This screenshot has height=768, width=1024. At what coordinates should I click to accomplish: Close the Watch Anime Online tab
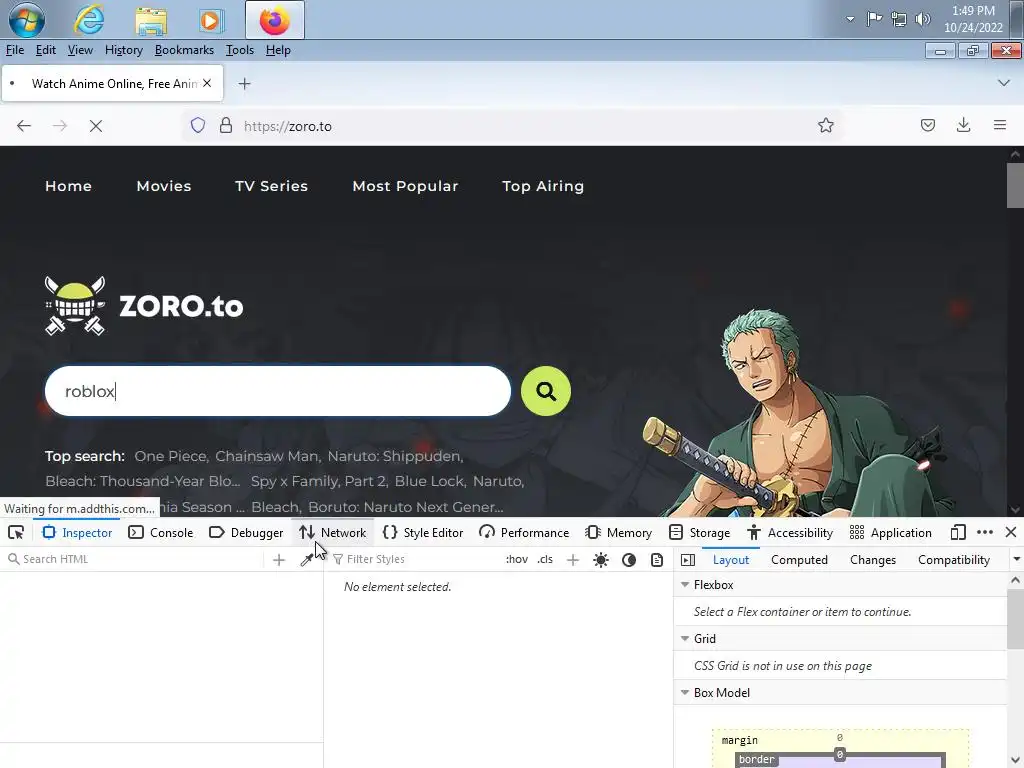pyautogui.click(x=207, y=83)
